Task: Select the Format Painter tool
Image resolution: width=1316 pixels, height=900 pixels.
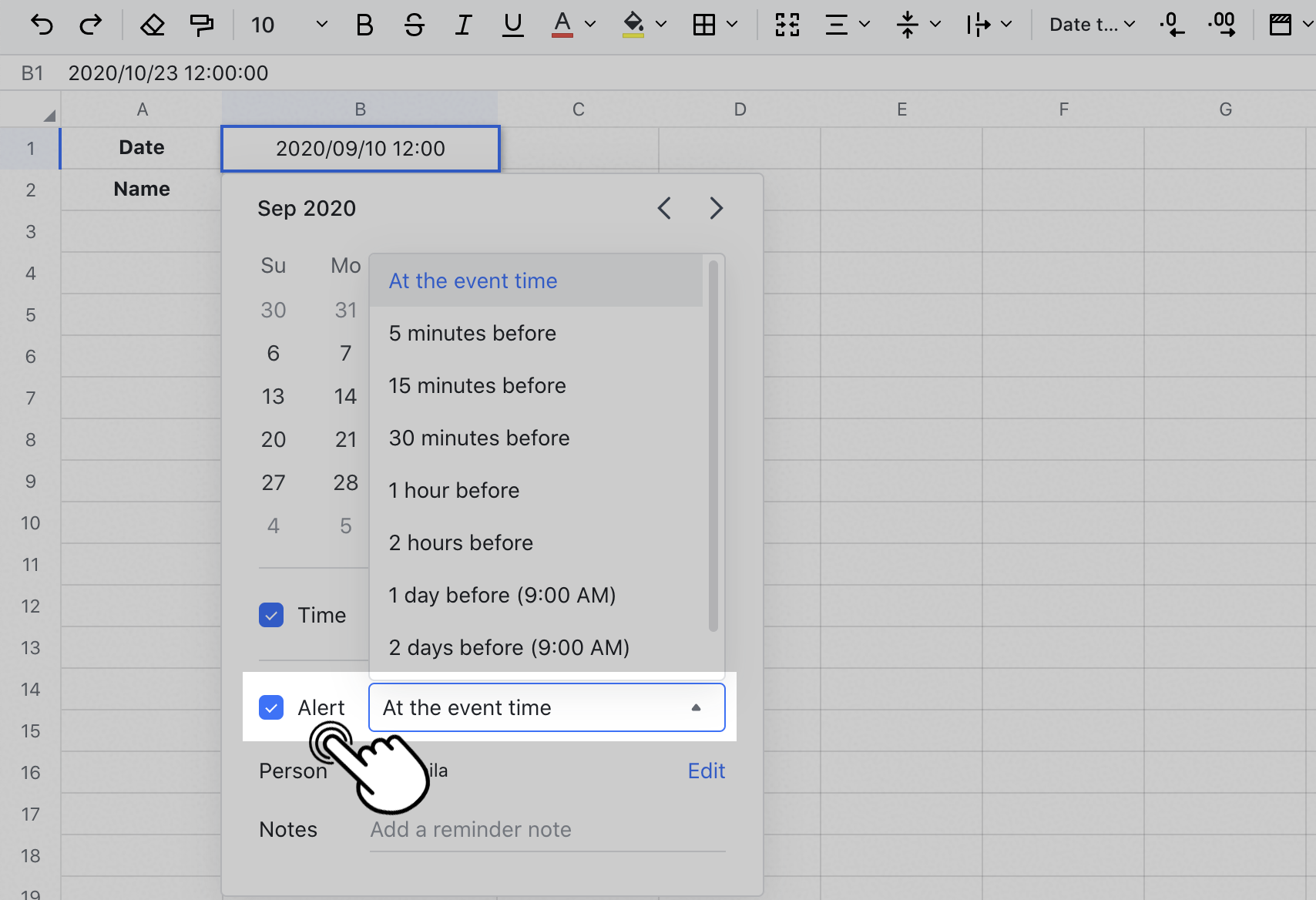Action: point(201,25)
